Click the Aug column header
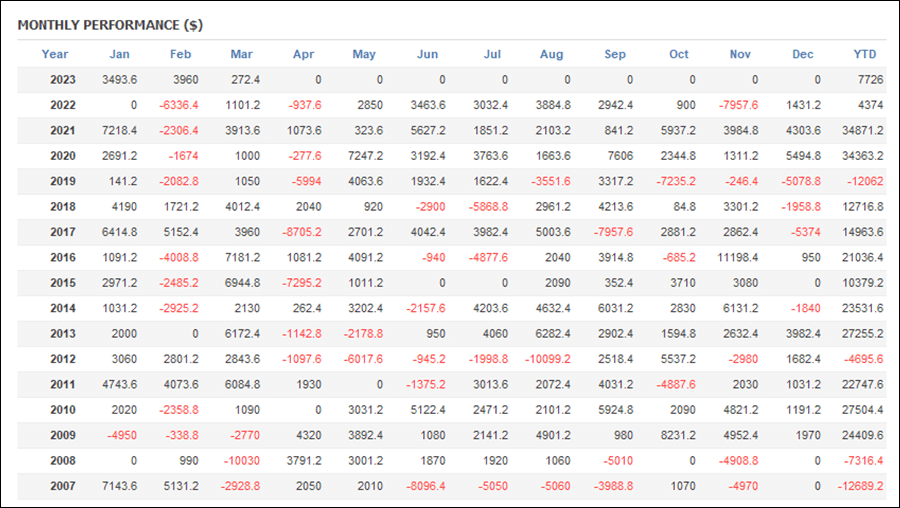Screen dimensions: 900x508 [x=551, y=55]
